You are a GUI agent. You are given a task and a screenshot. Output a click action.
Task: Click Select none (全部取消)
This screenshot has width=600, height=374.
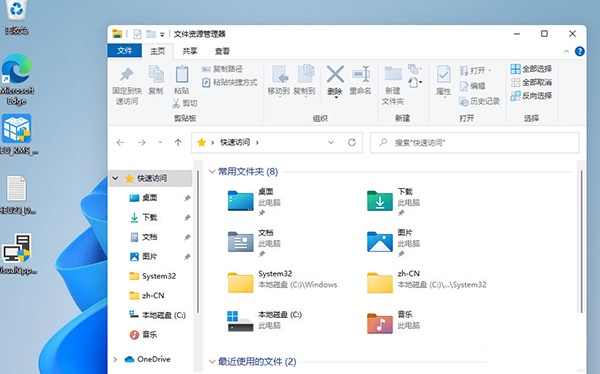tap(531, 82)
